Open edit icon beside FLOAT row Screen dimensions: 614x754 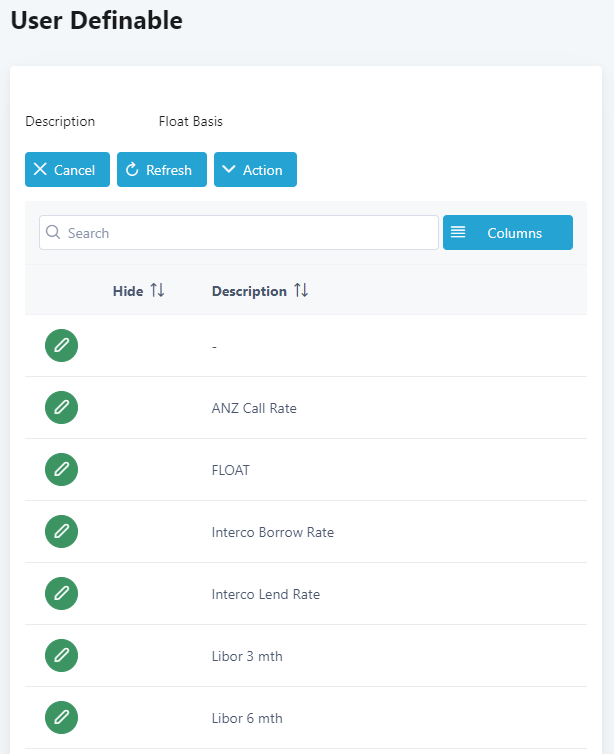[61, 470]
